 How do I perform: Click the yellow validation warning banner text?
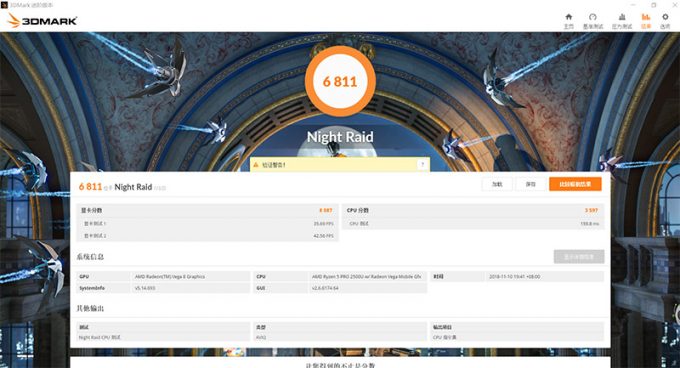coord(274,165)
